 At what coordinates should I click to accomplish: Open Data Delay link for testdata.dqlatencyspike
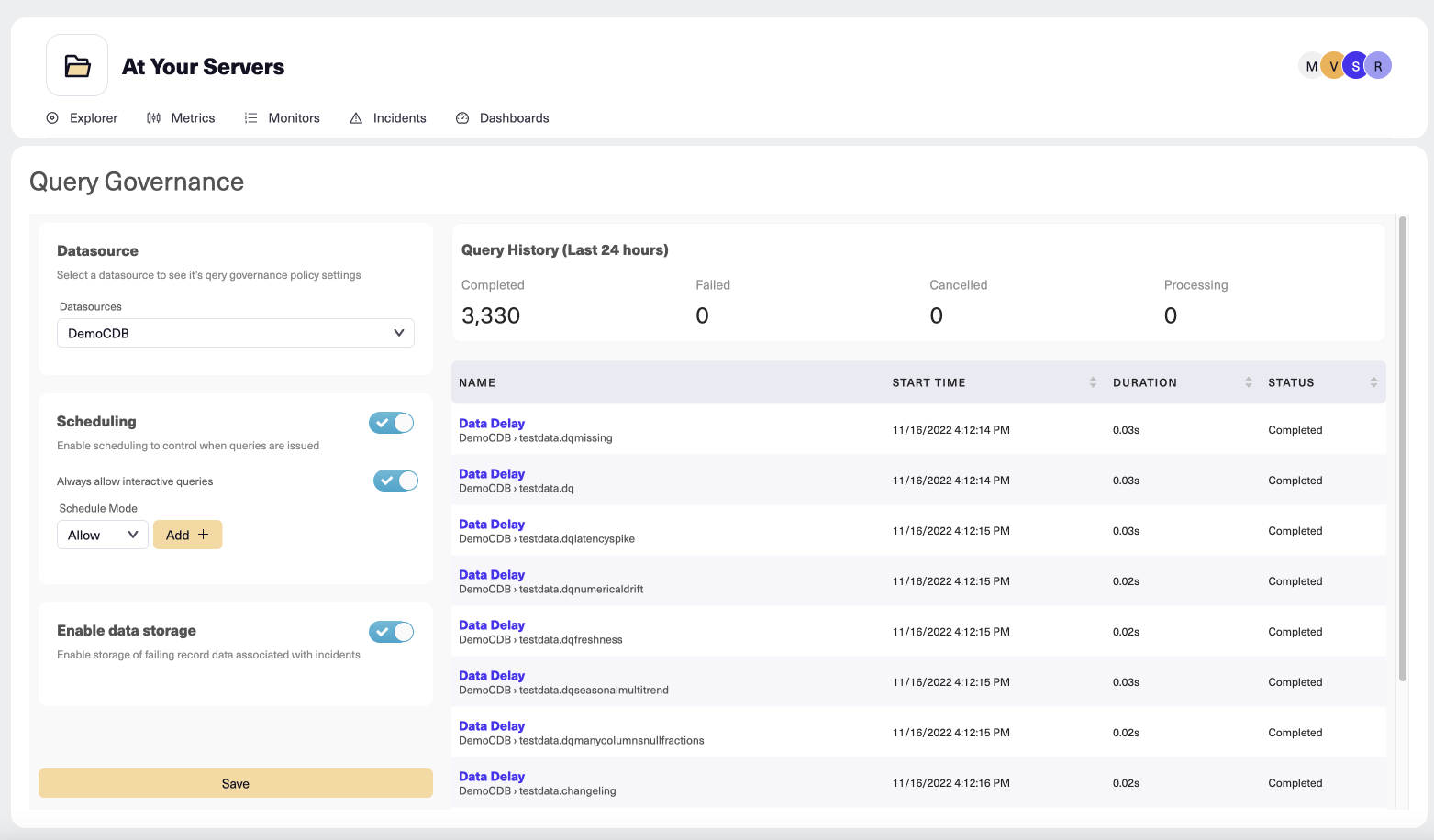click(x=492, y=524)
